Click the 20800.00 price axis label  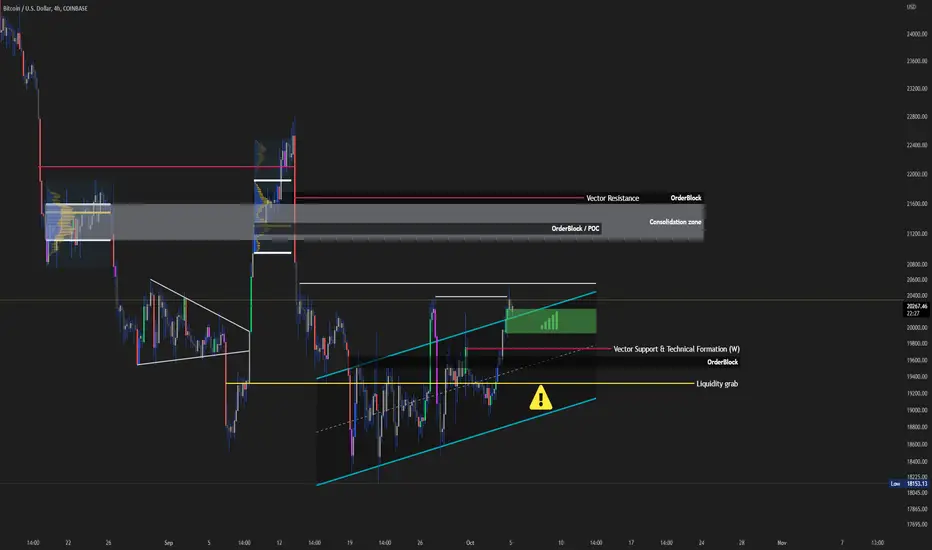pos(917,264)
